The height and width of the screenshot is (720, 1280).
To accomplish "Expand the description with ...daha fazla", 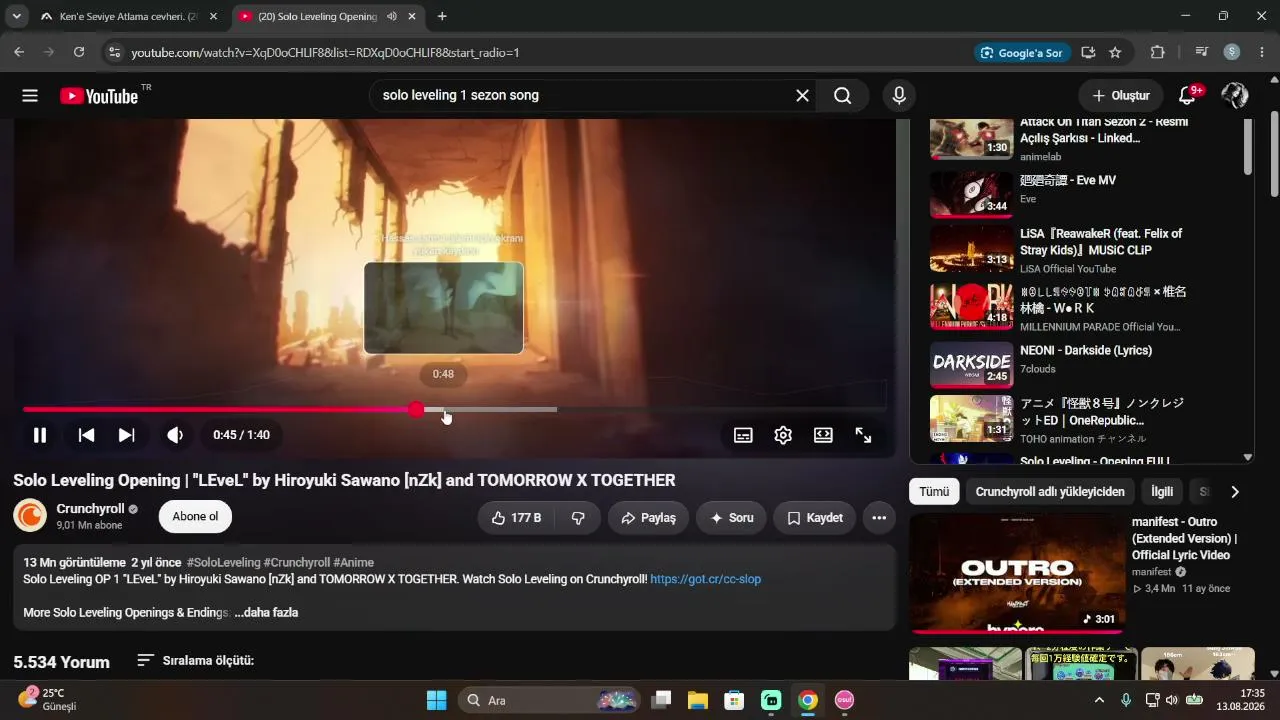I will pos(266,612).
